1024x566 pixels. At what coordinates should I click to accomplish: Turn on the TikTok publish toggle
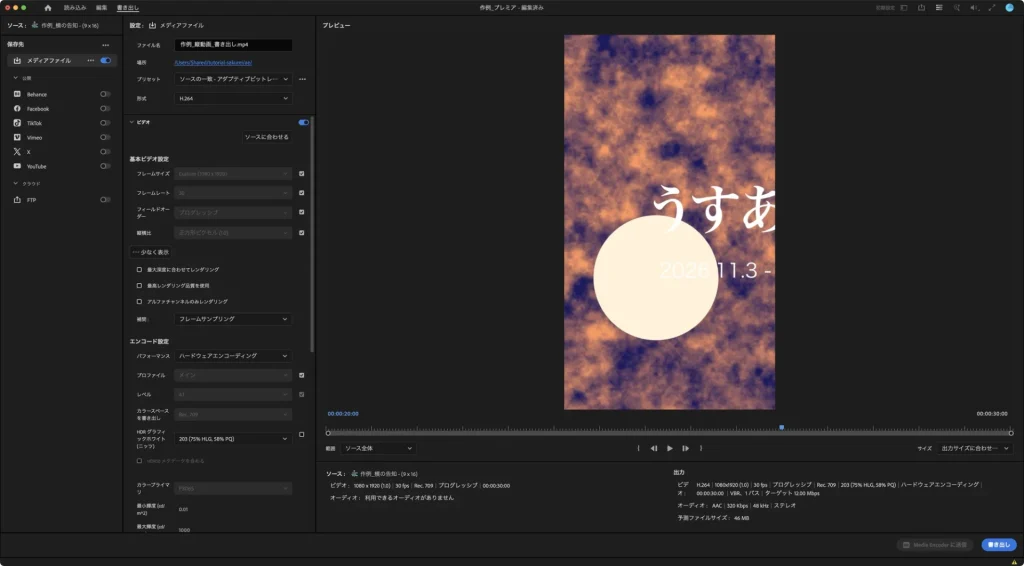tap(105, 123)
